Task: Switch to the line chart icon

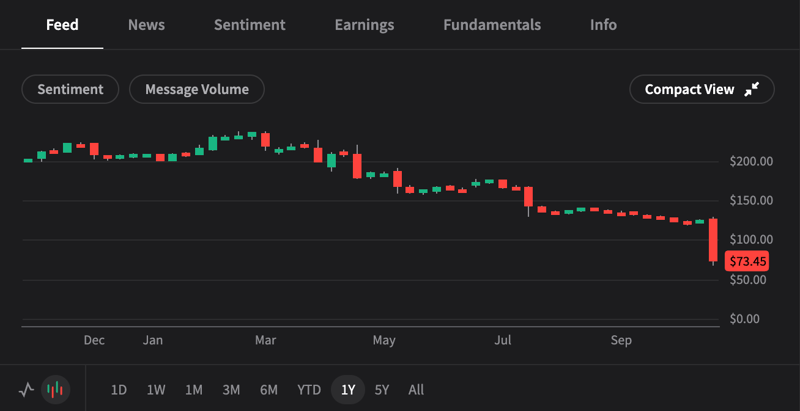Action: [x=26, y=390]
